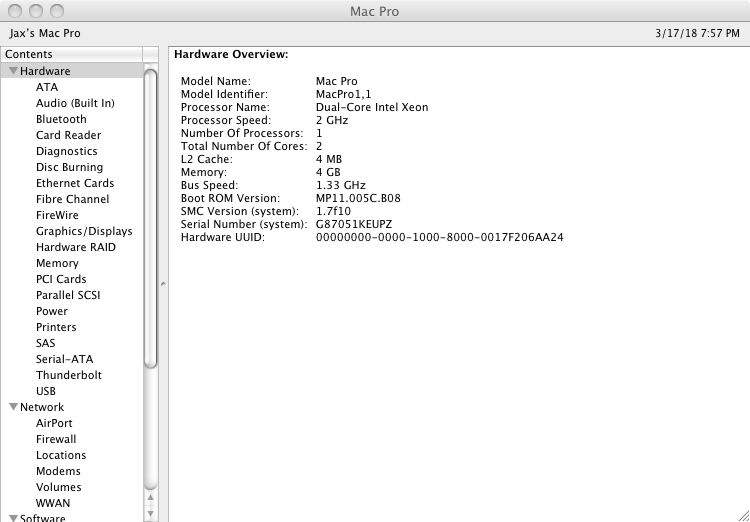This screenshot has height=522, width=750.
Task: Show Graphics/Displays information
Action: tap(84, 231)
